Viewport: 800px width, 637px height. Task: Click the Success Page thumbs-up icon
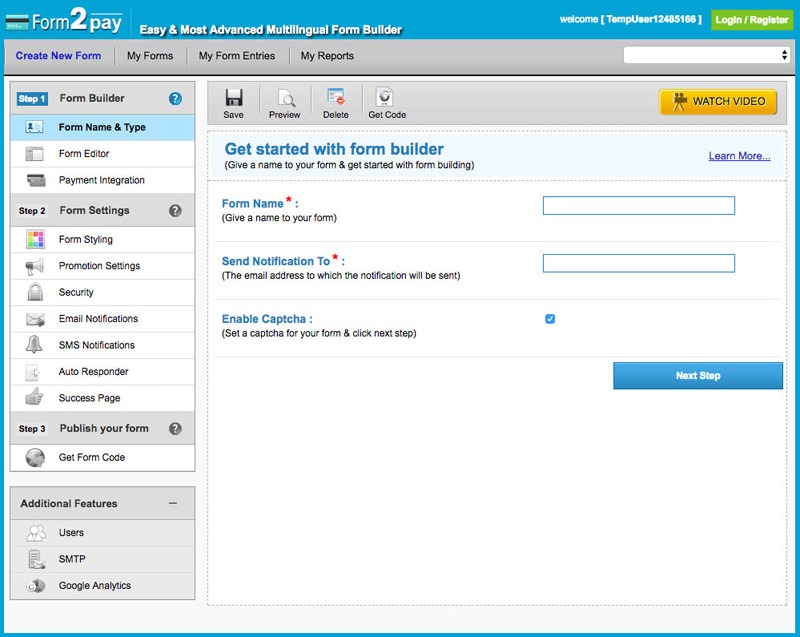click(x=34, y=397)
